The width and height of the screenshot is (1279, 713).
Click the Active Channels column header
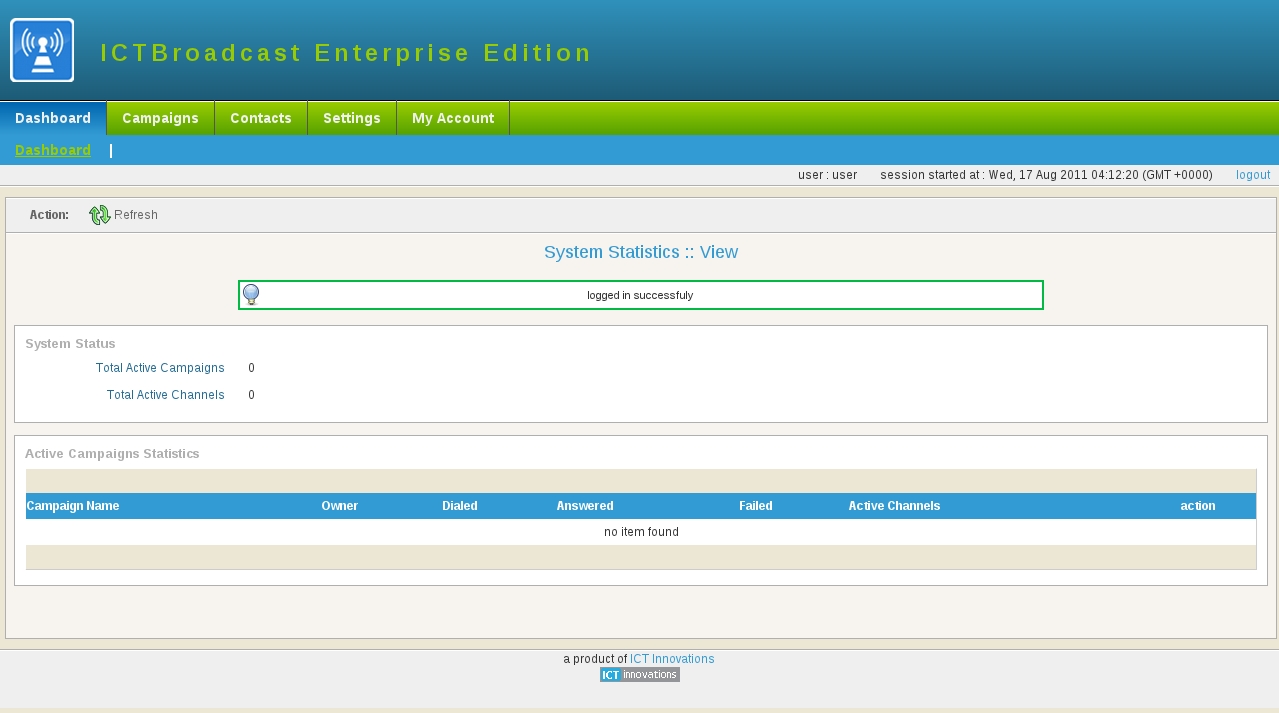point(894,506)
